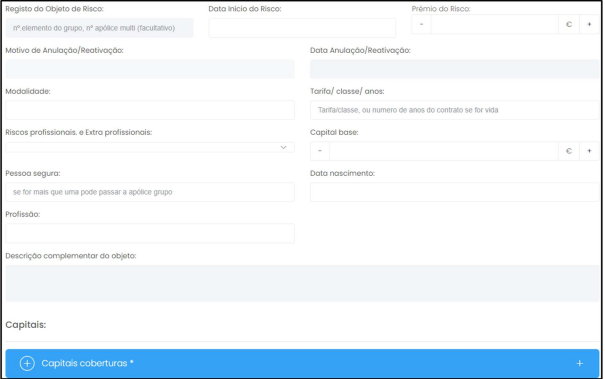Click the circled plus icon on Capitais coberturas
This screenshot has height=379, width=605.
coord(27,363)
